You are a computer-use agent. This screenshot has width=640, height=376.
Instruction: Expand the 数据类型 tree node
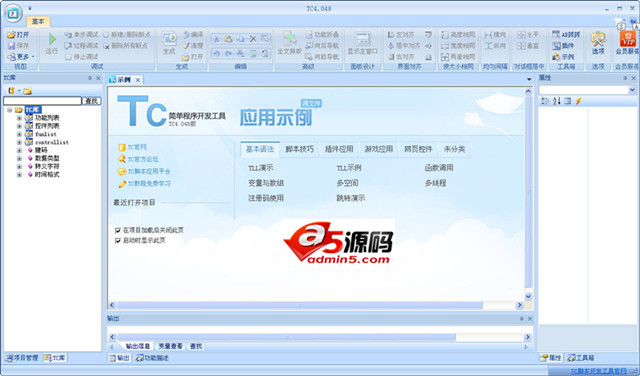coord(19,158)
